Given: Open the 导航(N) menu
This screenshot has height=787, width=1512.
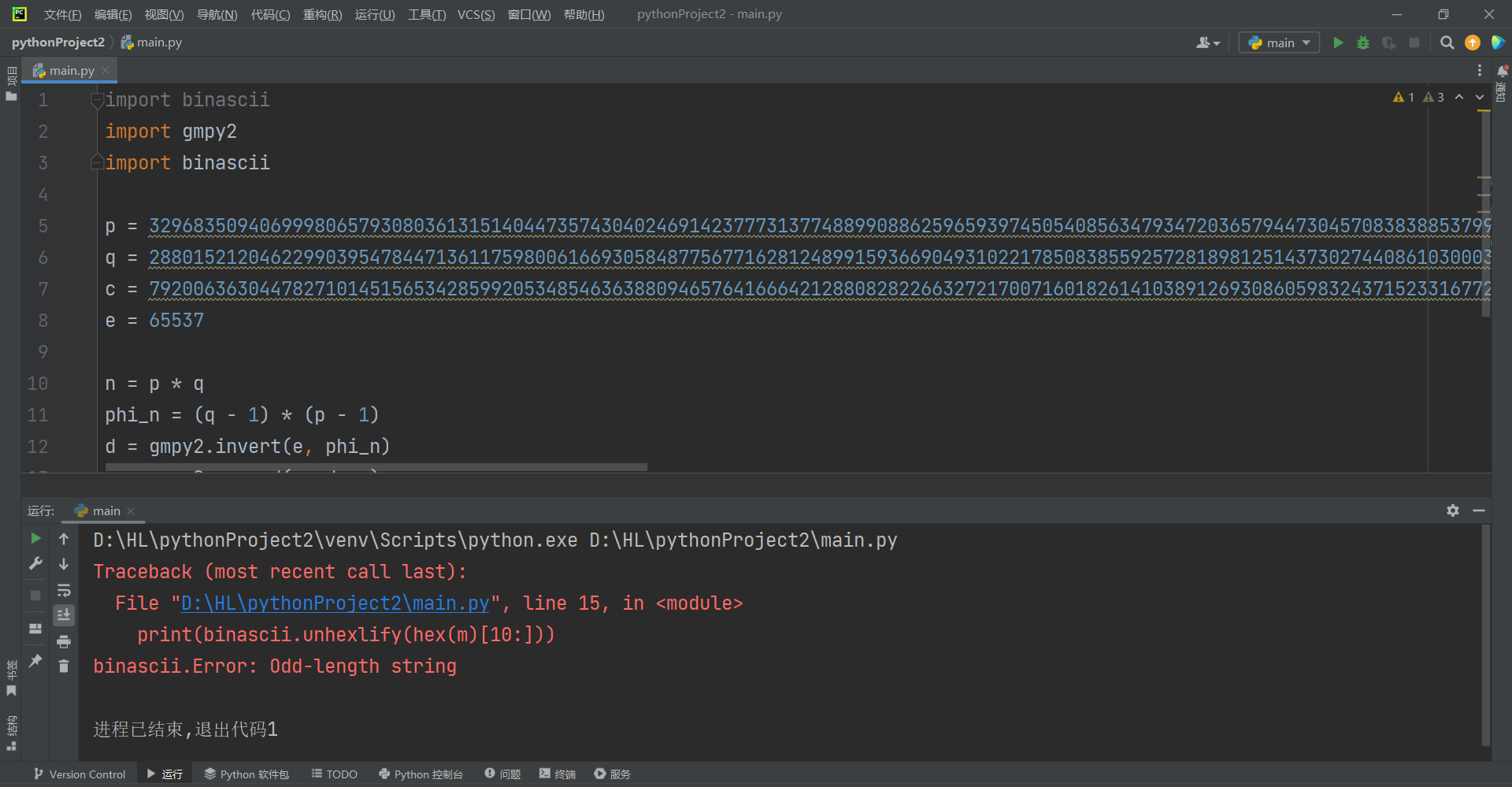Looking at the screenshot, I should 217,14.
